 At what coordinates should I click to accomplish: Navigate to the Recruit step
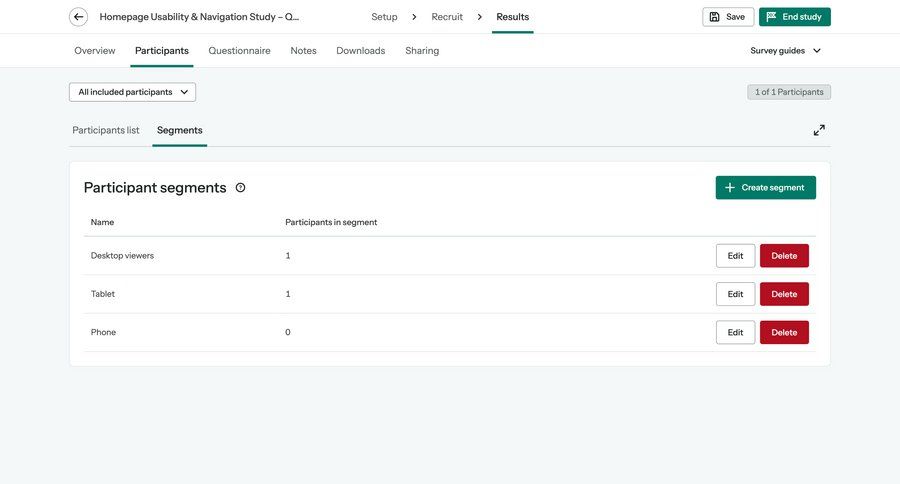point(447,17)
